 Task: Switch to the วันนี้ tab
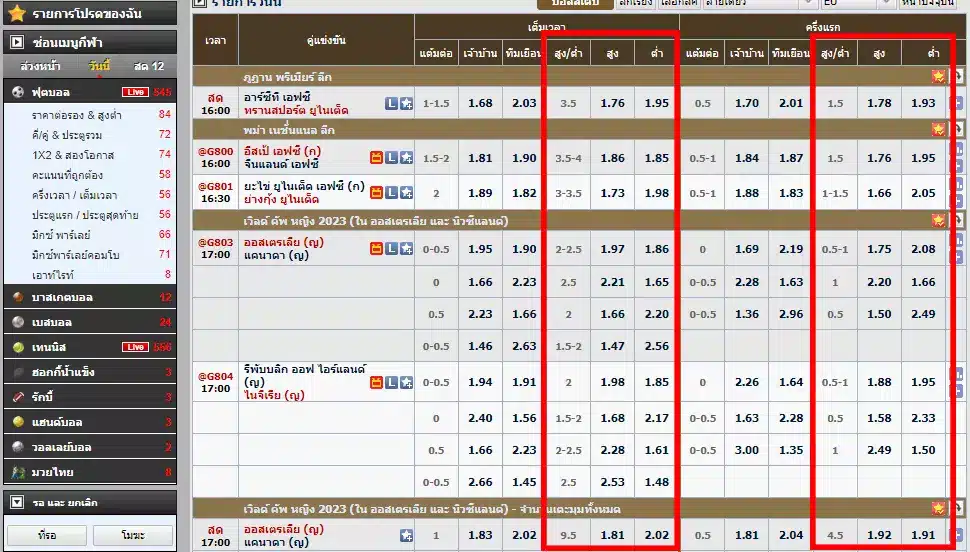point(99,66)
